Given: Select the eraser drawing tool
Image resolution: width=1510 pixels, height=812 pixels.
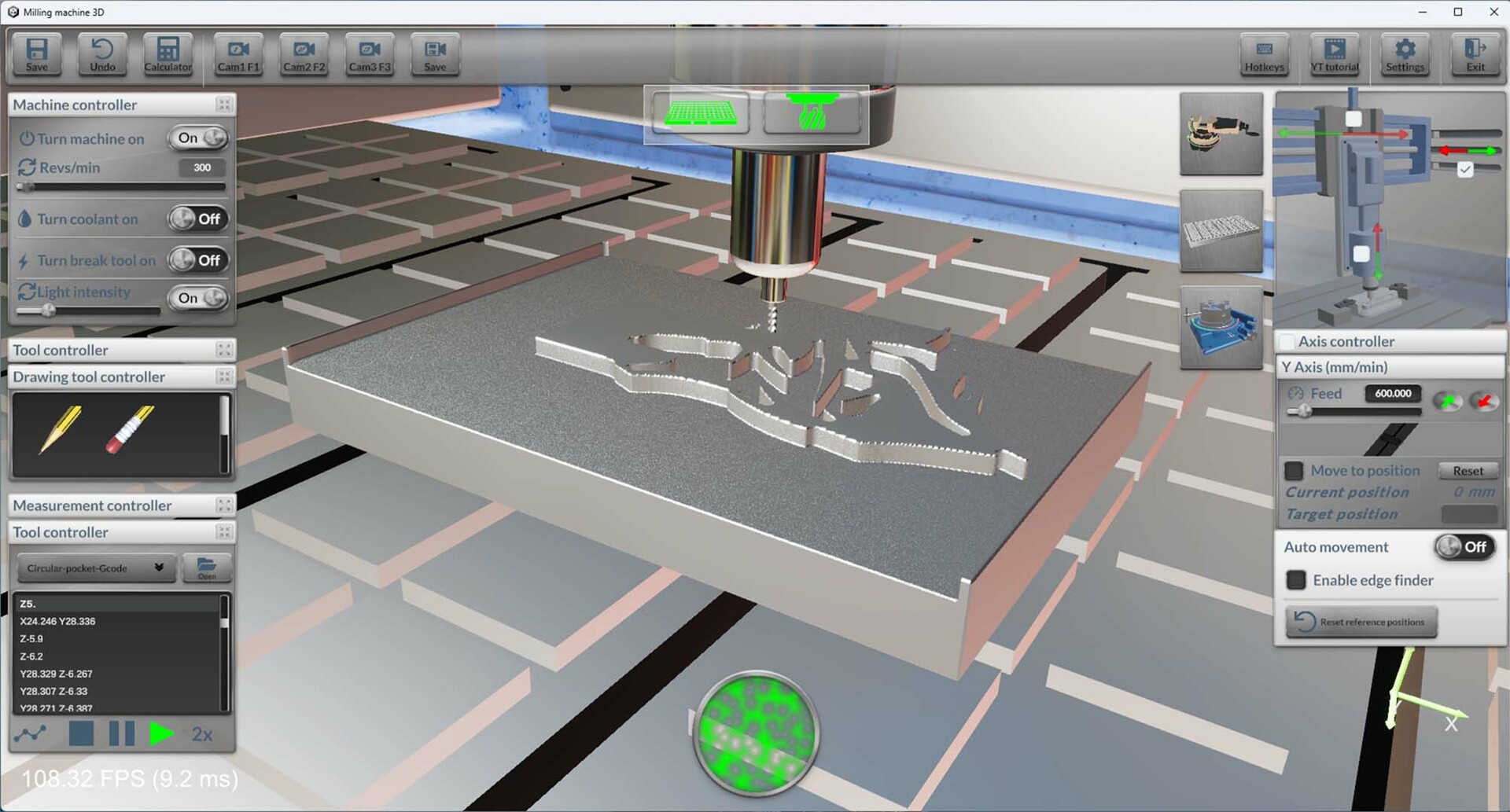Looking at the screenshot, I should pos(130,430).
